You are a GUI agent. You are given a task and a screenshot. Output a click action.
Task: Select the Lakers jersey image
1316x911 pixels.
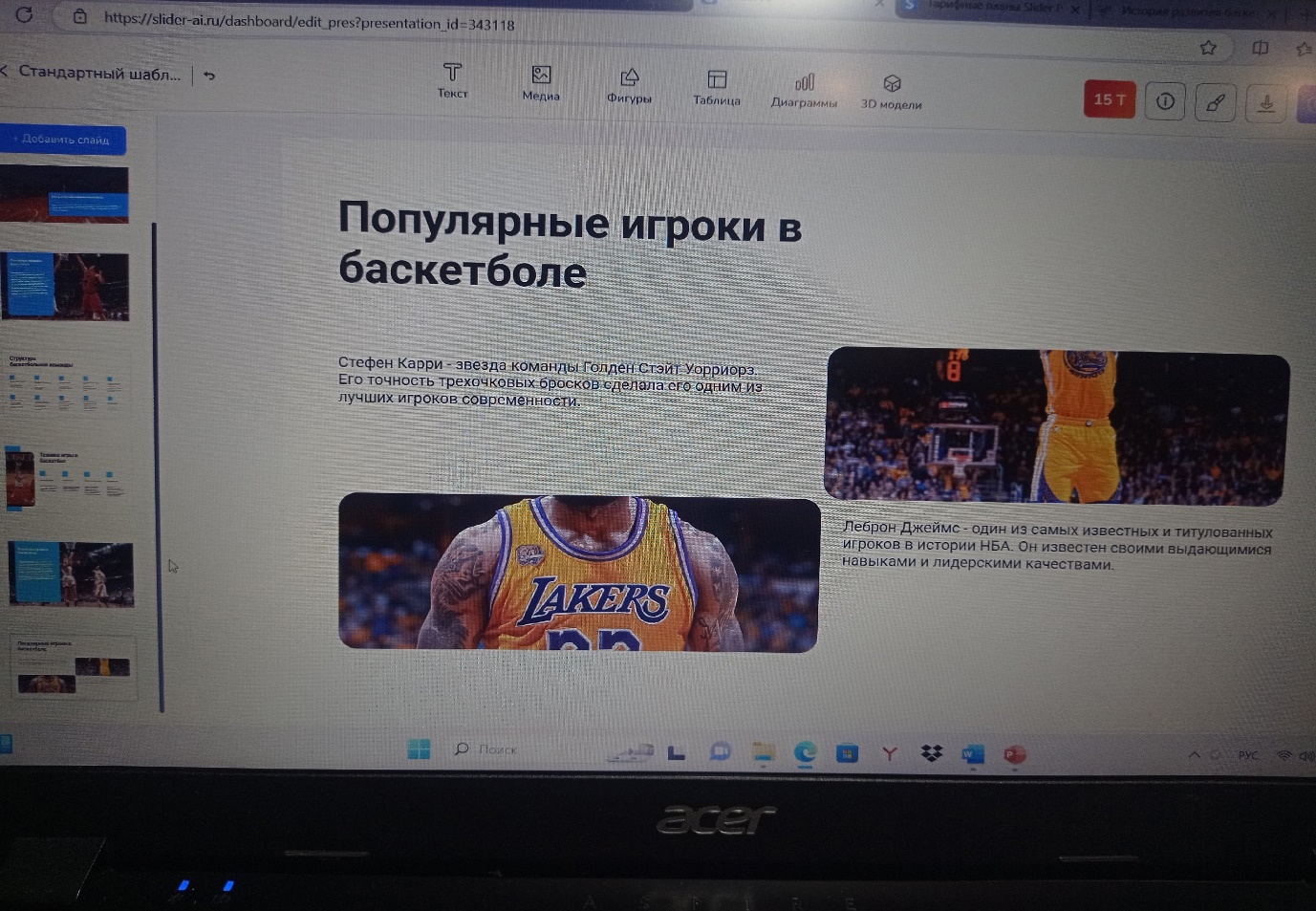[x=579, y=572]
